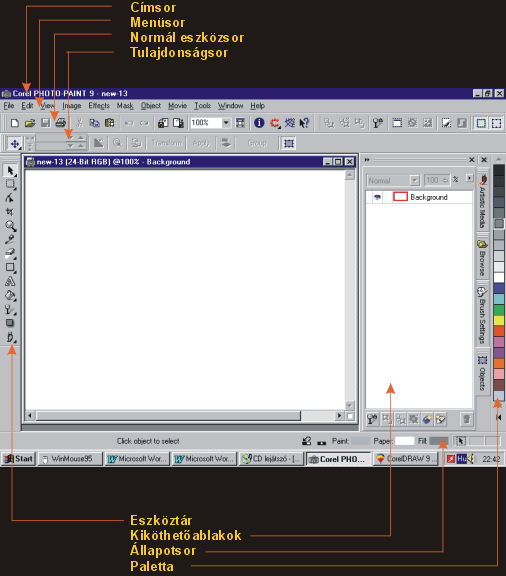Open the File menu
The width and height of the screenshot is (506, 576).
9,106
